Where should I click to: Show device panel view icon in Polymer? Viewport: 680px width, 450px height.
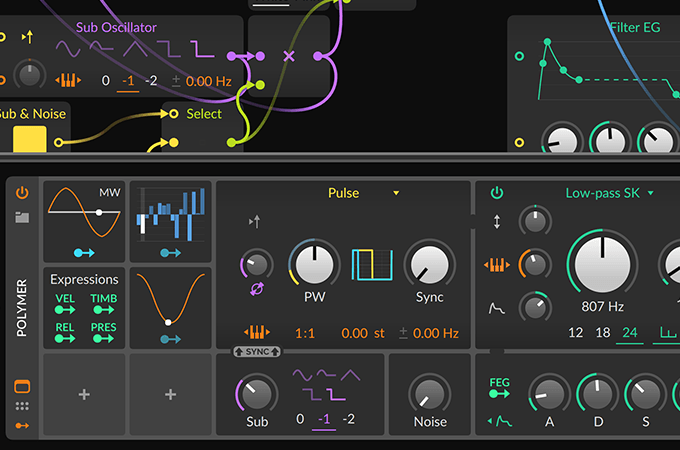22,386
